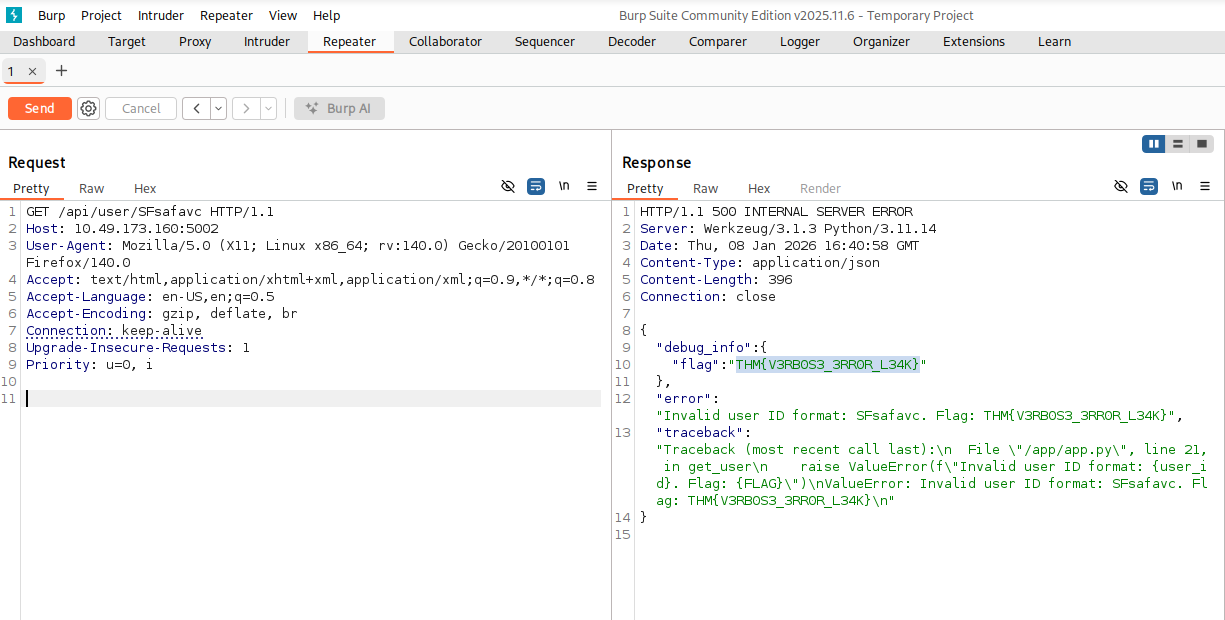The height and width of the screenshot is (620, 1225).
Task: Open Request panel hamburger options menu
Action: pos(592,187)
